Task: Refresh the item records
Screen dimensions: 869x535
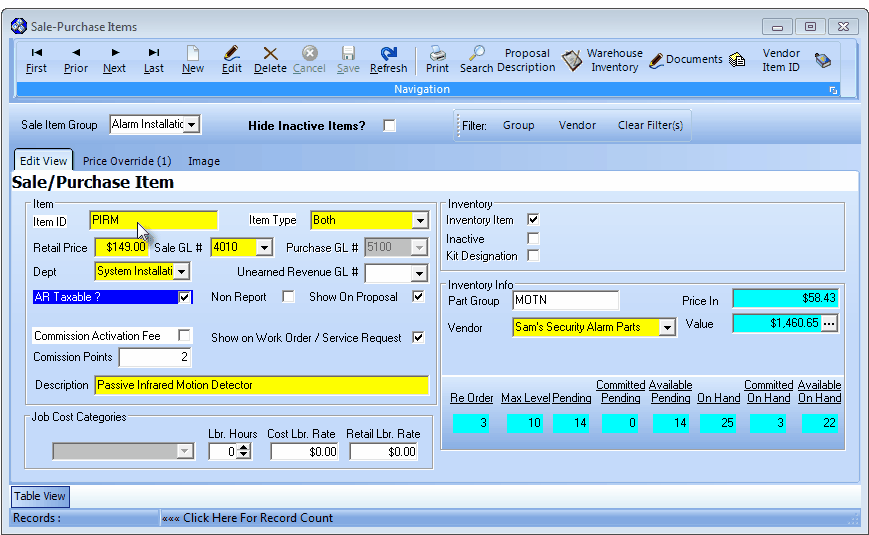Action: click(389, 60)
